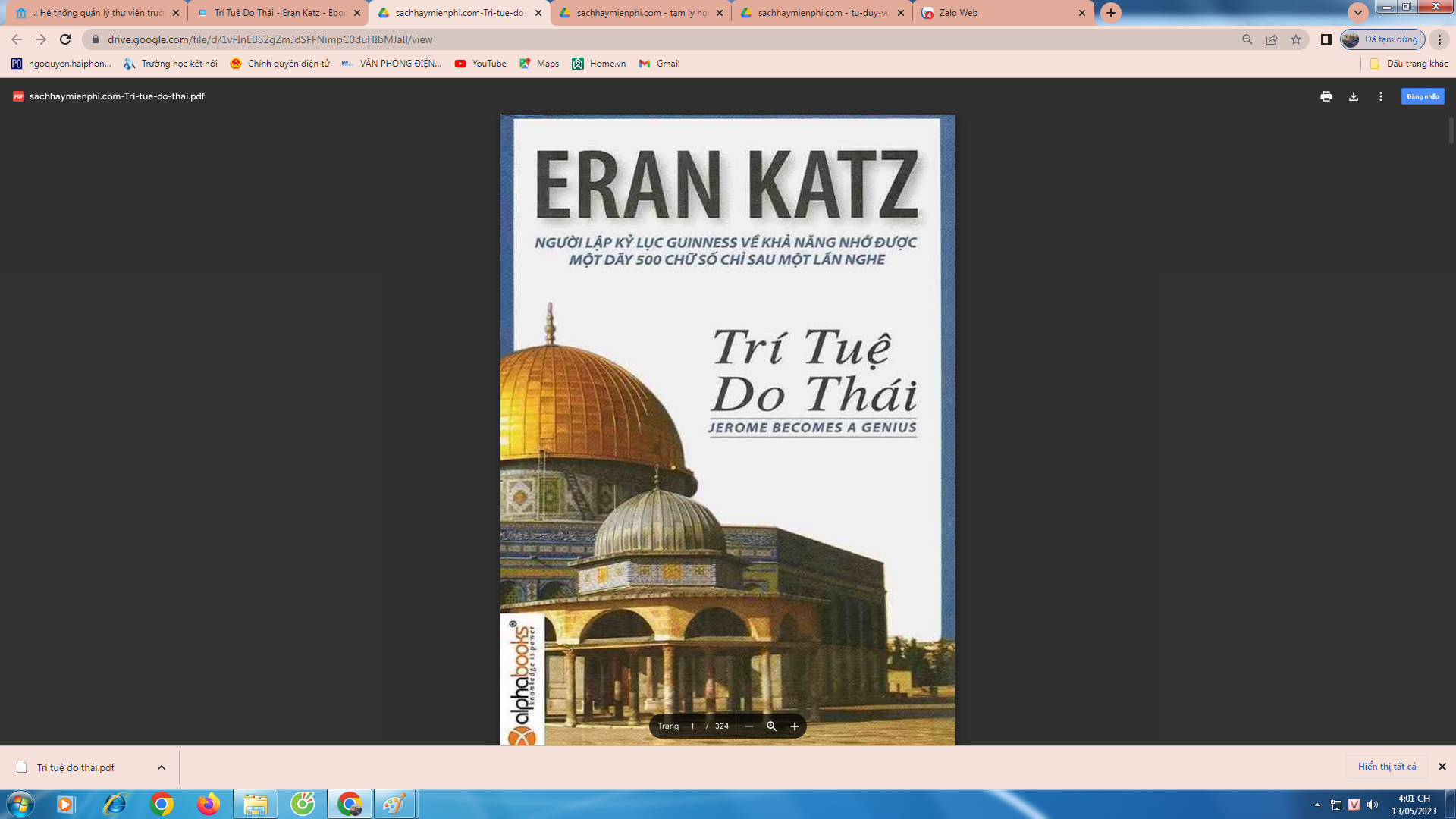Open the clock showing 4:01 CH
1456x819 pixels.
click(x=1414, y=805)
